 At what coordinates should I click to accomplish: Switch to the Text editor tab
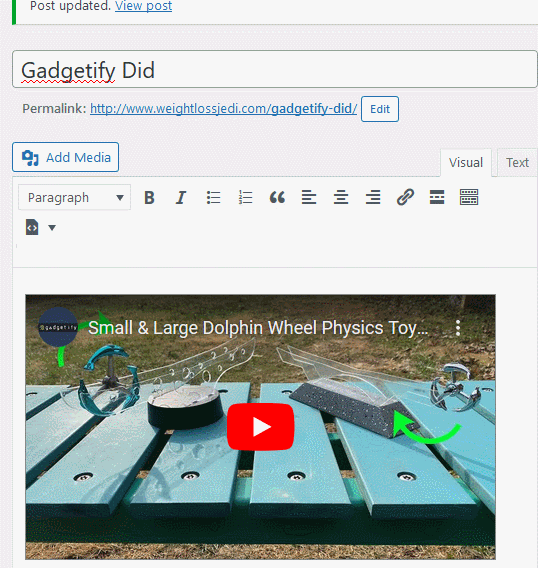point(517,163)
